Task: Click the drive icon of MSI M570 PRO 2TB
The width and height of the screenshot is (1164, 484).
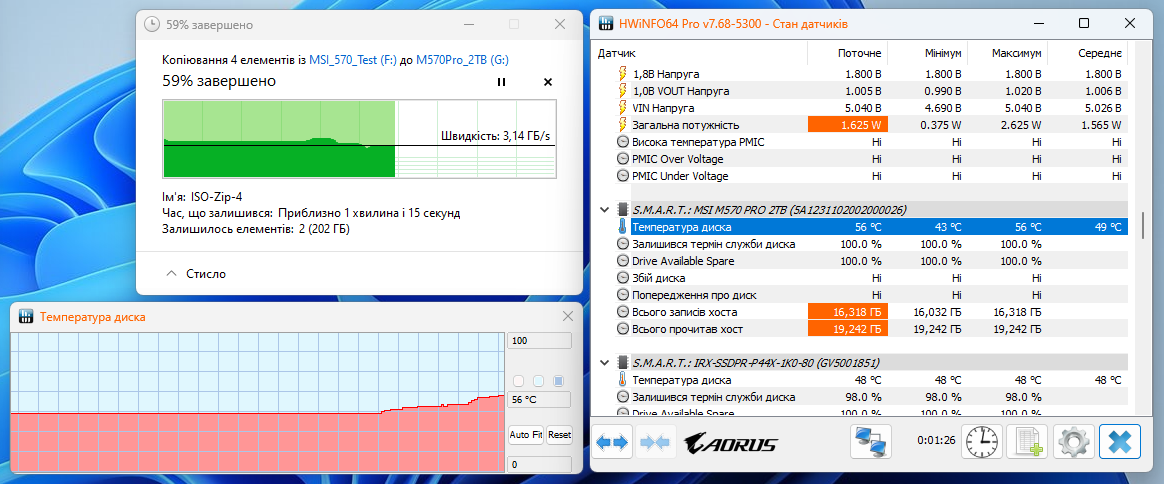Action: [x=622, y=209]
